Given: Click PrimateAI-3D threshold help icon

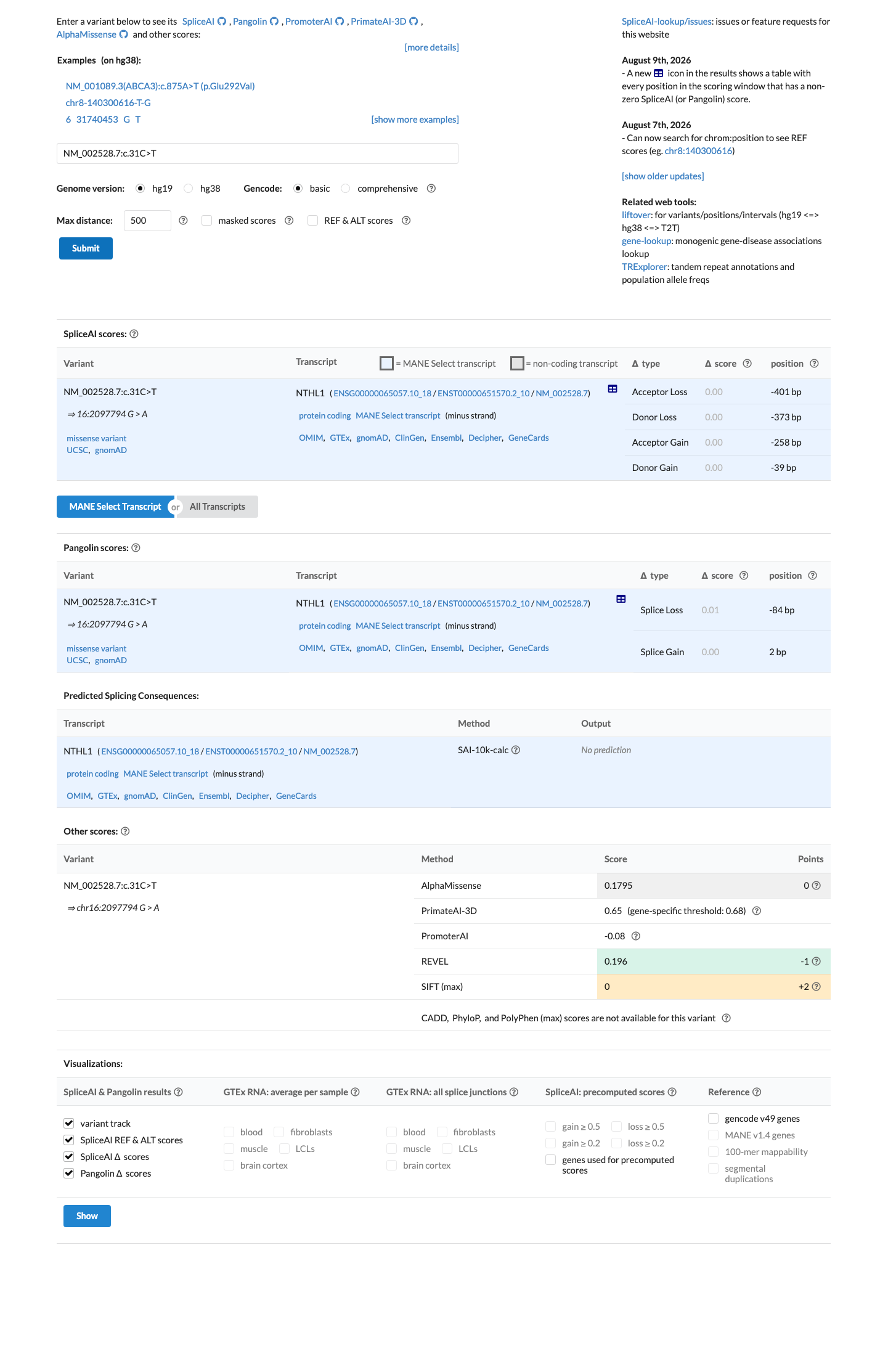Looking at the screenshot, I should coord(757,911).
